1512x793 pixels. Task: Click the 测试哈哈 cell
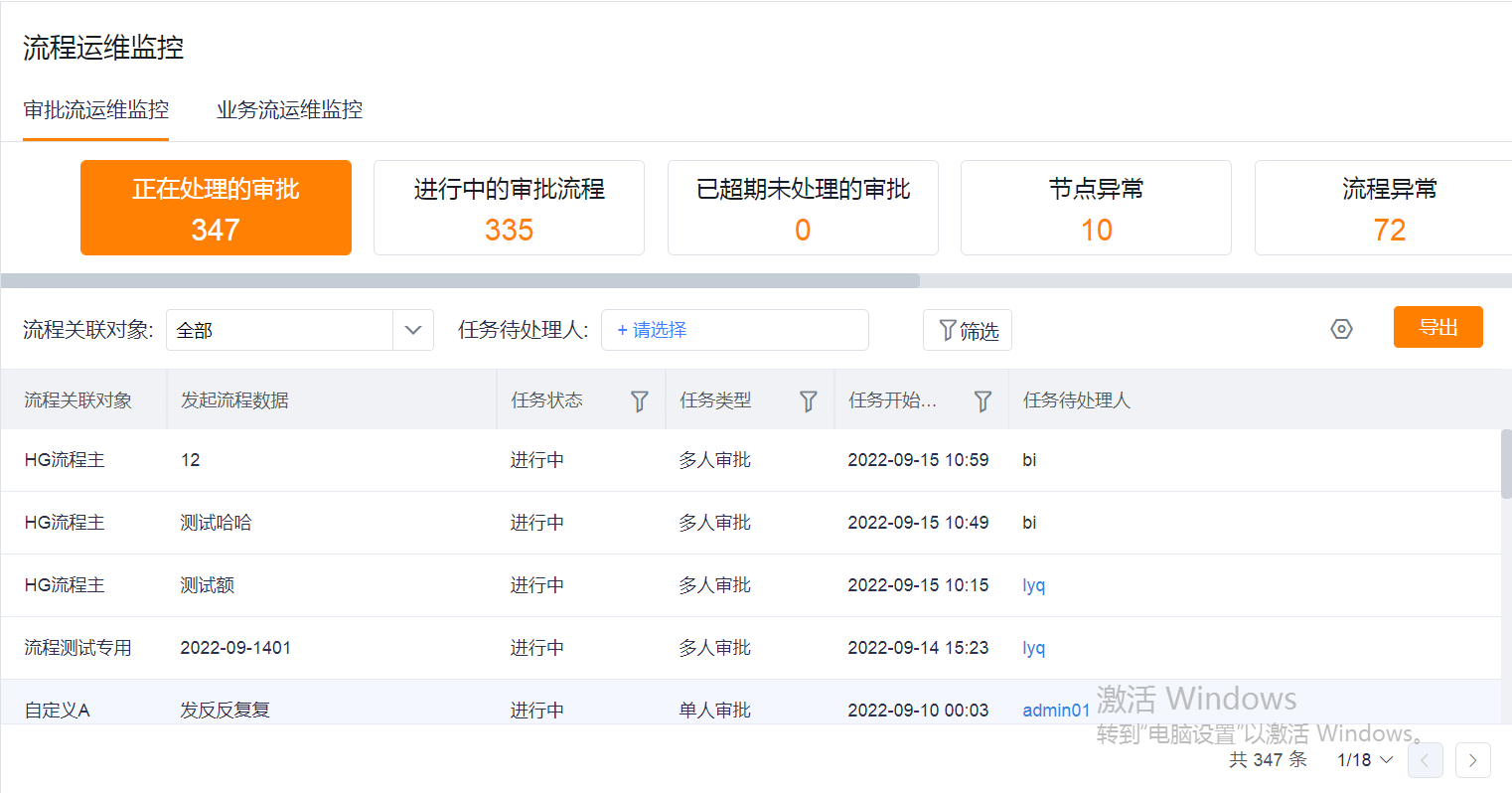click(x=216, y=523)
